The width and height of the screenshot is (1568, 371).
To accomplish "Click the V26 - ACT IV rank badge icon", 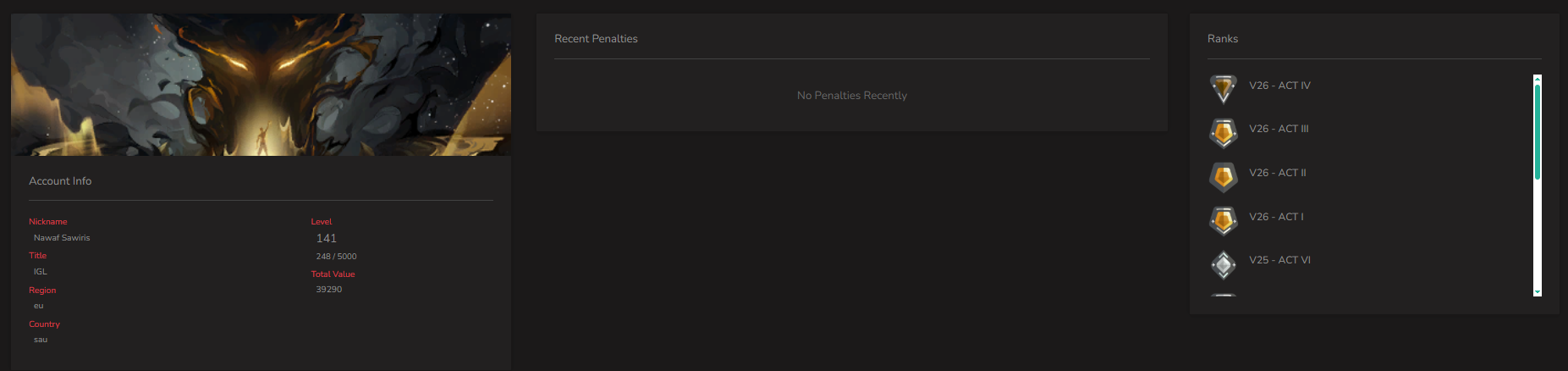I will (1223, 88).
